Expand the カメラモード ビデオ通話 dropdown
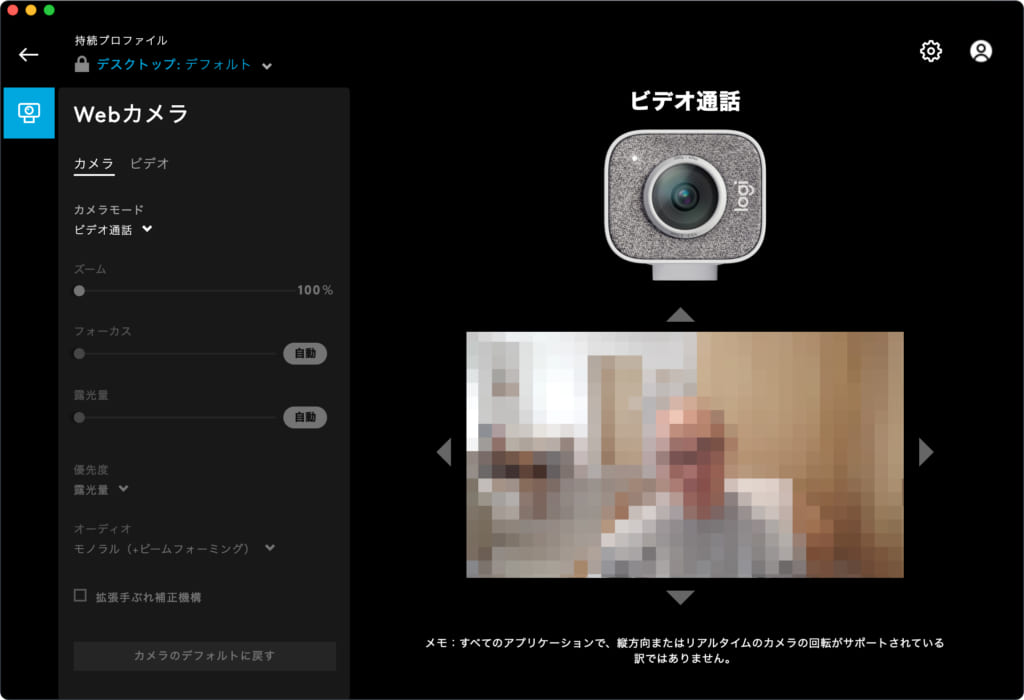Viewport: 1024px width, 700px height. pyautogui.click(x=113, y=230)
